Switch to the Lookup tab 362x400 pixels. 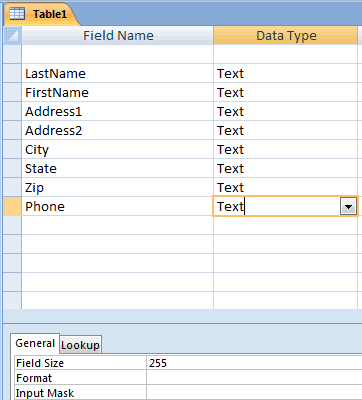tap(80, 345)
